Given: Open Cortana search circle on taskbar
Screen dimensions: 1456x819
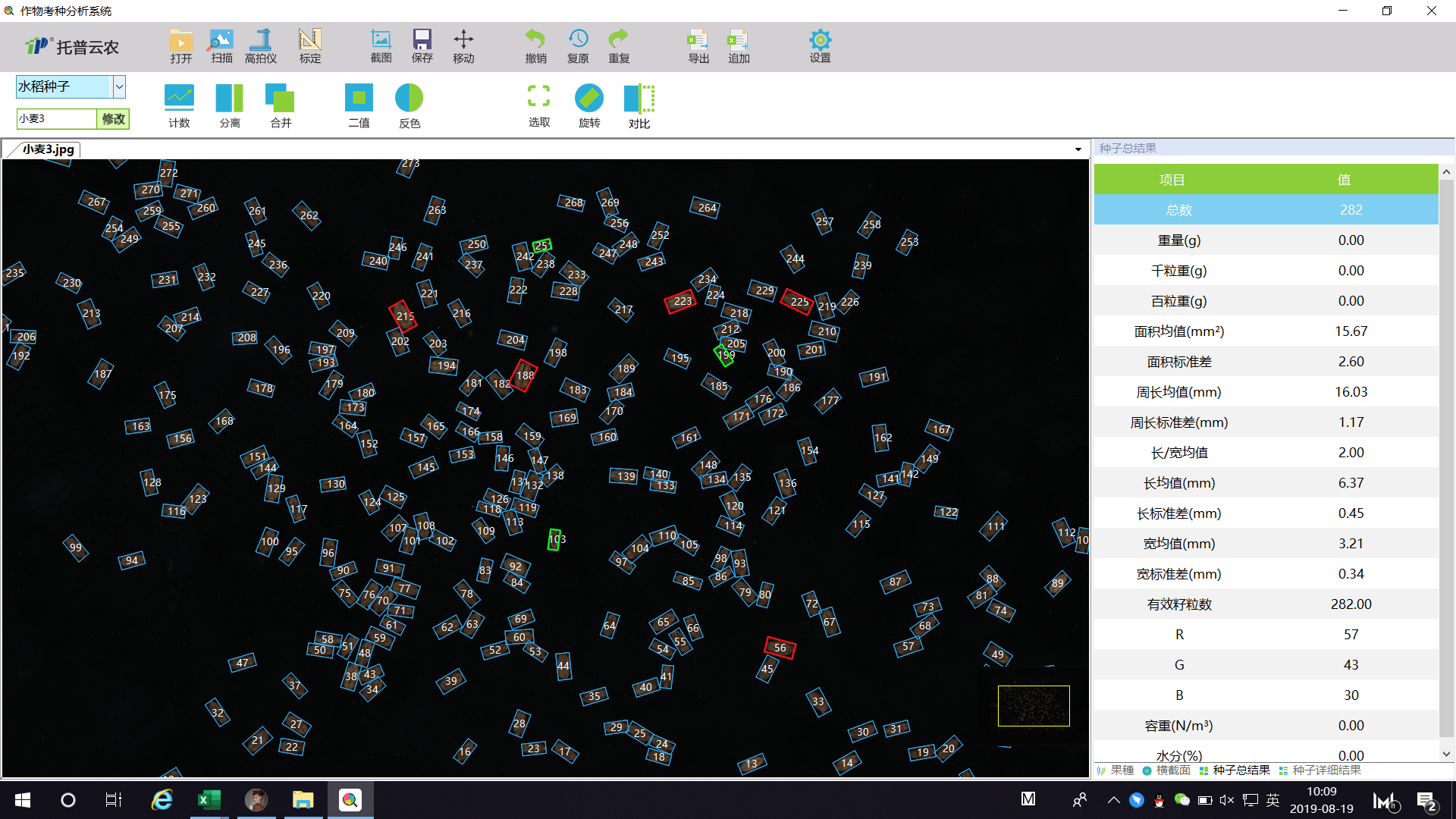Looking at the screenshot, I should pos(68,800).
